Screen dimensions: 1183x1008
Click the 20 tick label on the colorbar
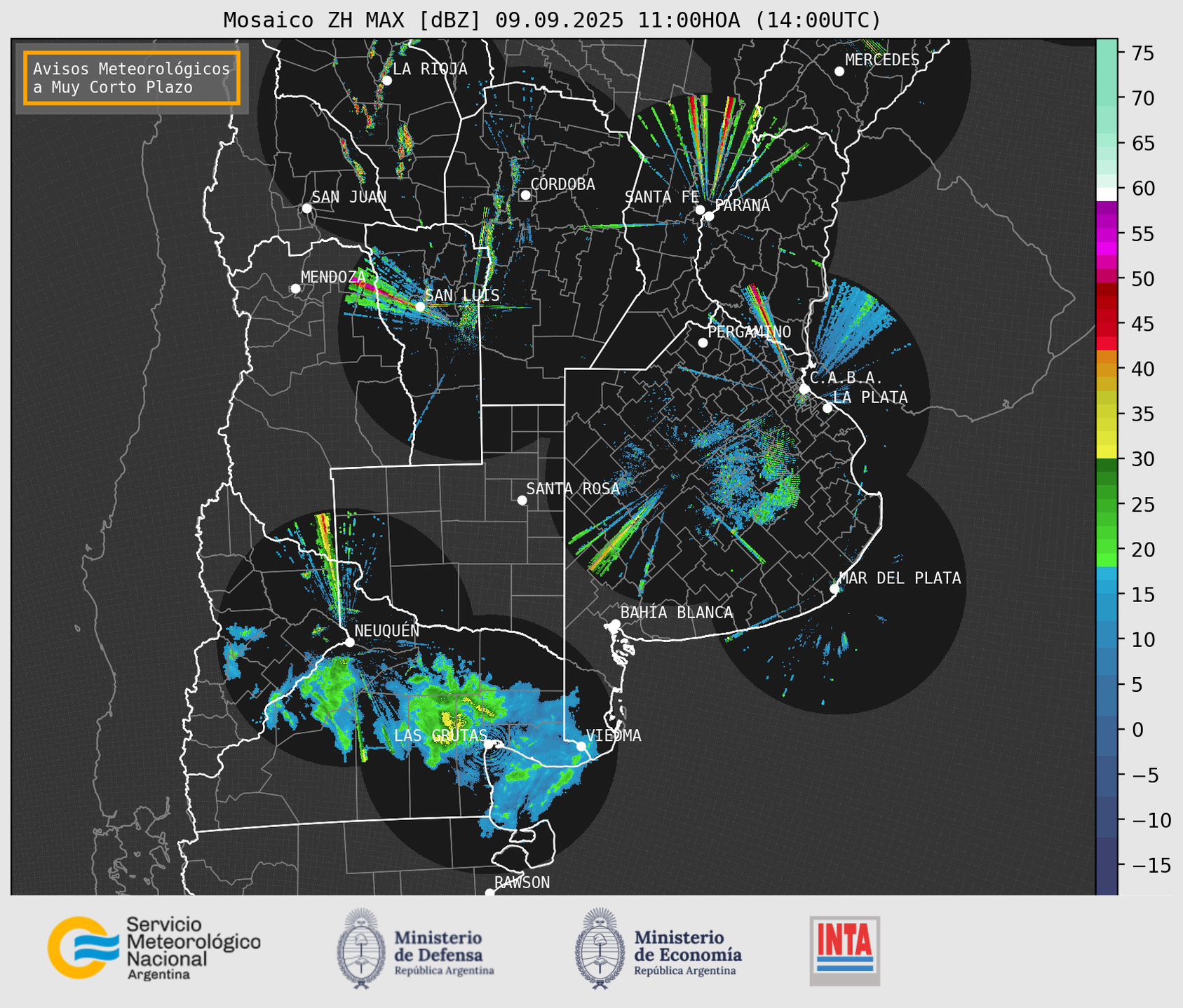(1142, 550)
